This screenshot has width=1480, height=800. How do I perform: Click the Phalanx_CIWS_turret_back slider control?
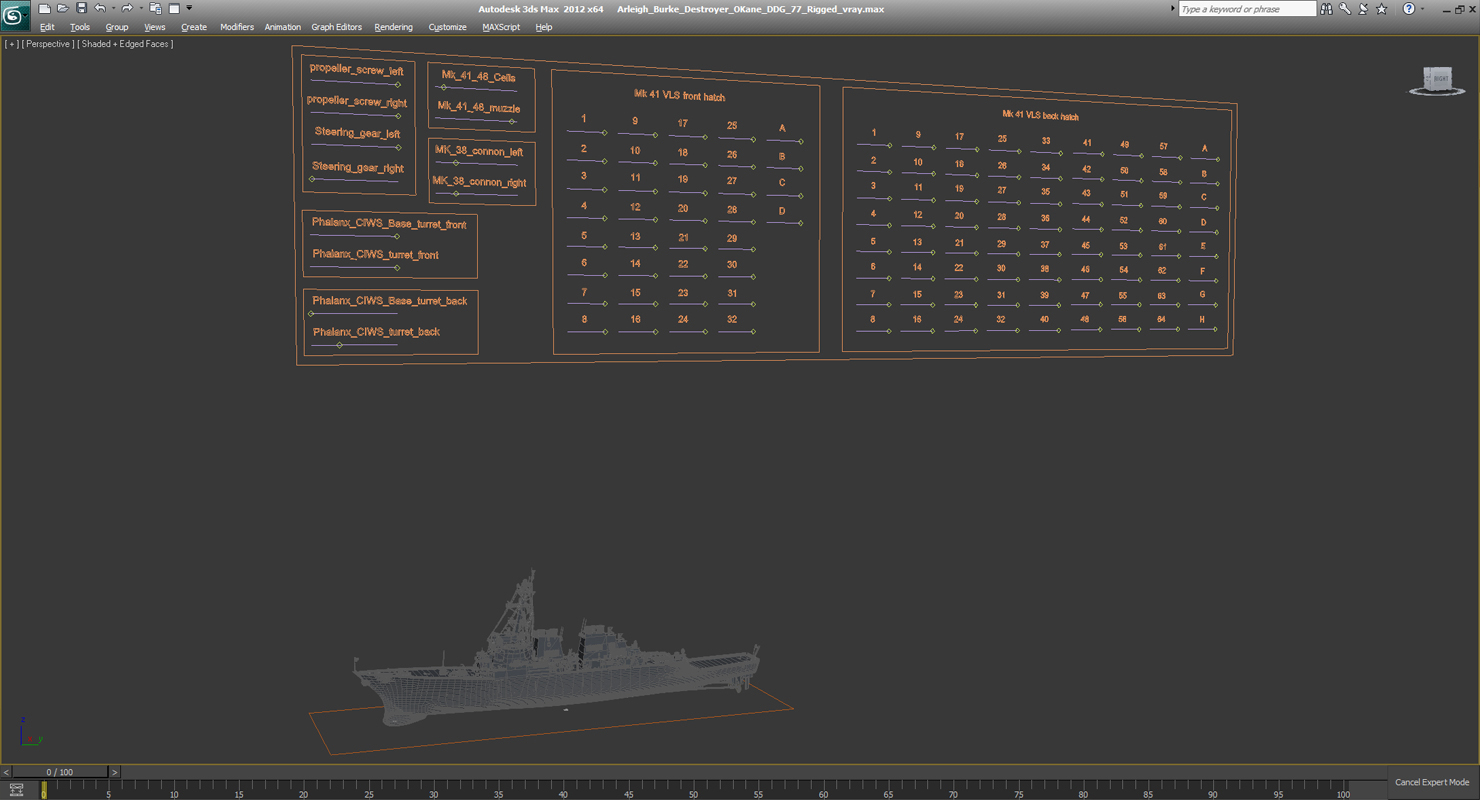pos(339,345)
